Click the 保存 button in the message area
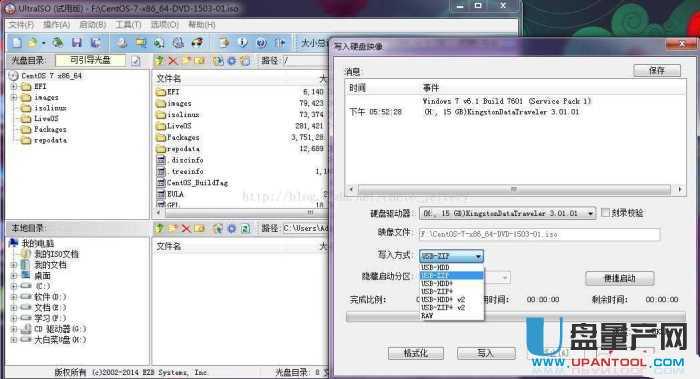 [x=657, y=71]
